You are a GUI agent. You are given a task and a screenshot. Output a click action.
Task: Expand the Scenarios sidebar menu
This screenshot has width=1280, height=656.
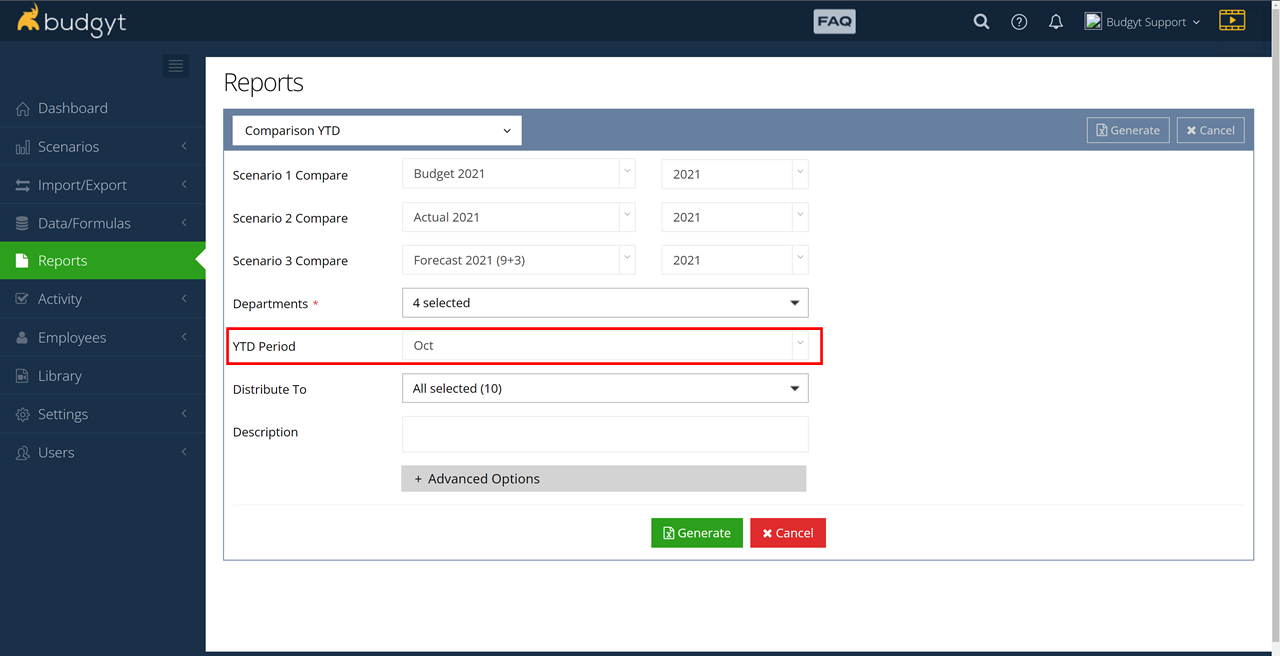coord(68,147)
